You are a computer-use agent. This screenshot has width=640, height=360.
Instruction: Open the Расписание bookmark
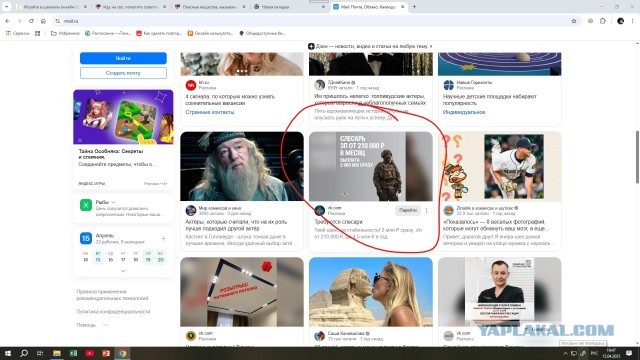(x=108, y=33)
